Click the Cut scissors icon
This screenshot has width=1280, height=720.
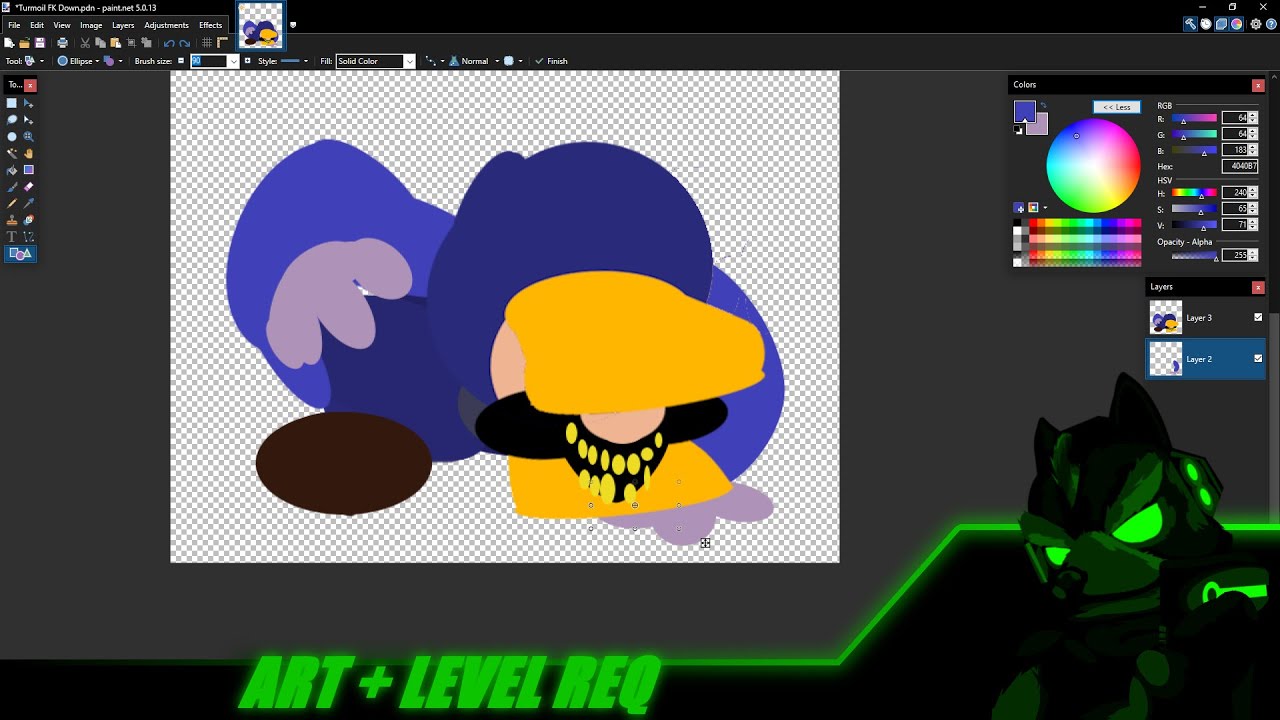pyautogui.click(x=85, y=43)
